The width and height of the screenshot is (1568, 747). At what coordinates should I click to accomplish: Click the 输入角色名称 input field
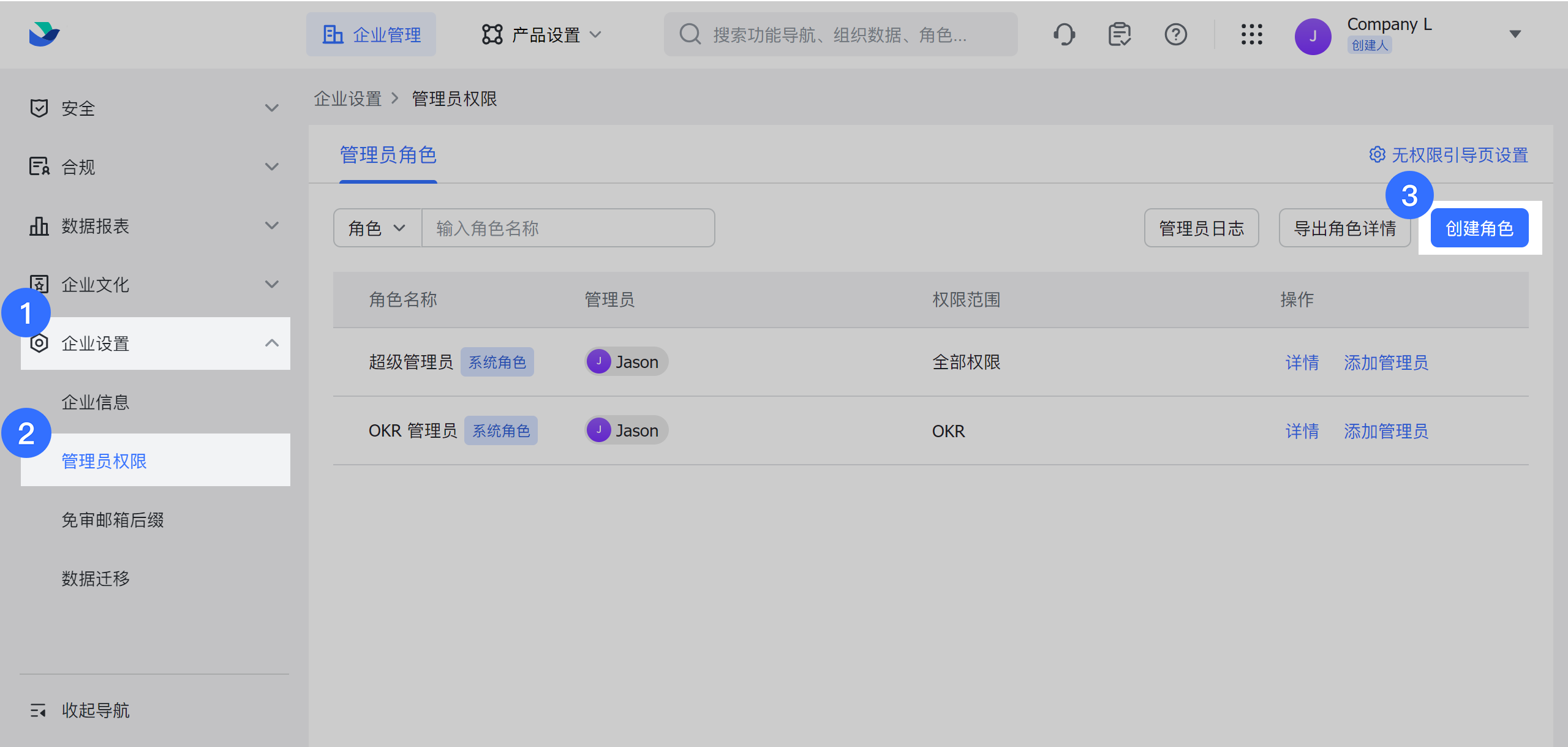pos(567,228)
